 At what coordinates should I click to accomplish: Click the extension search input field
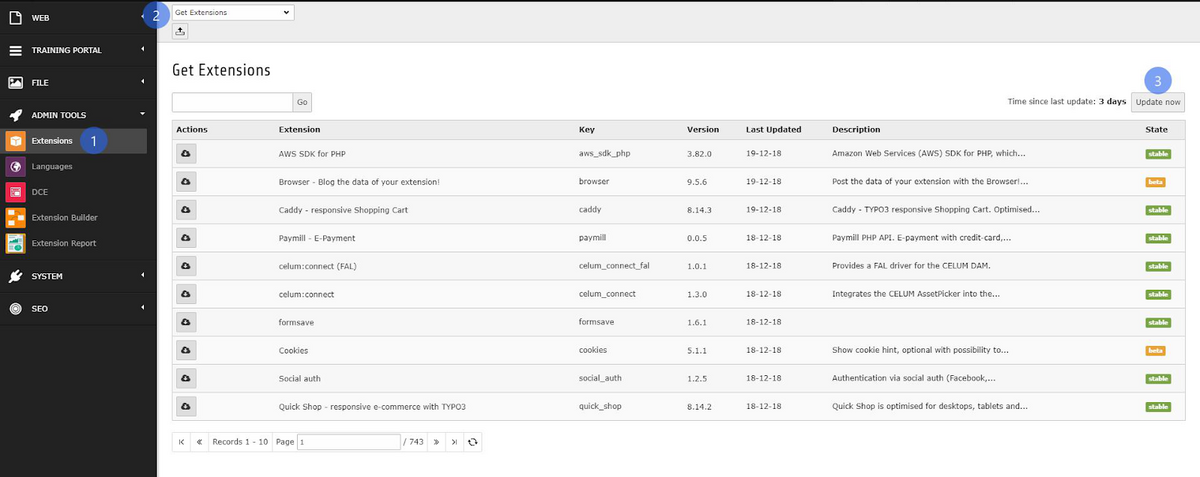[232, 102]
